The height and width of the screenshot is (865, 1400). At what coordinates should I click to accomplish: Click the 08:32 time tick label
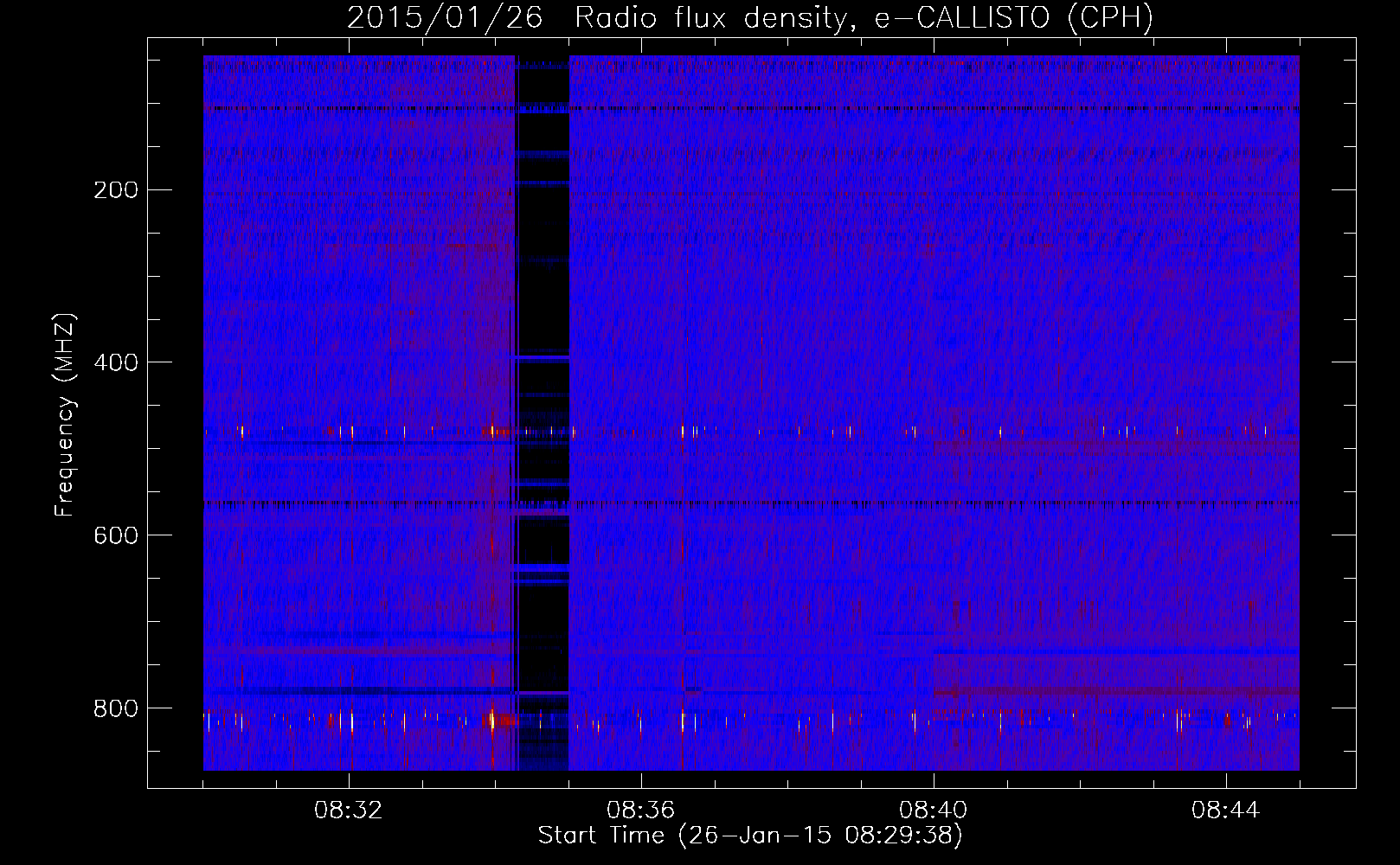[x=349, y=811]
